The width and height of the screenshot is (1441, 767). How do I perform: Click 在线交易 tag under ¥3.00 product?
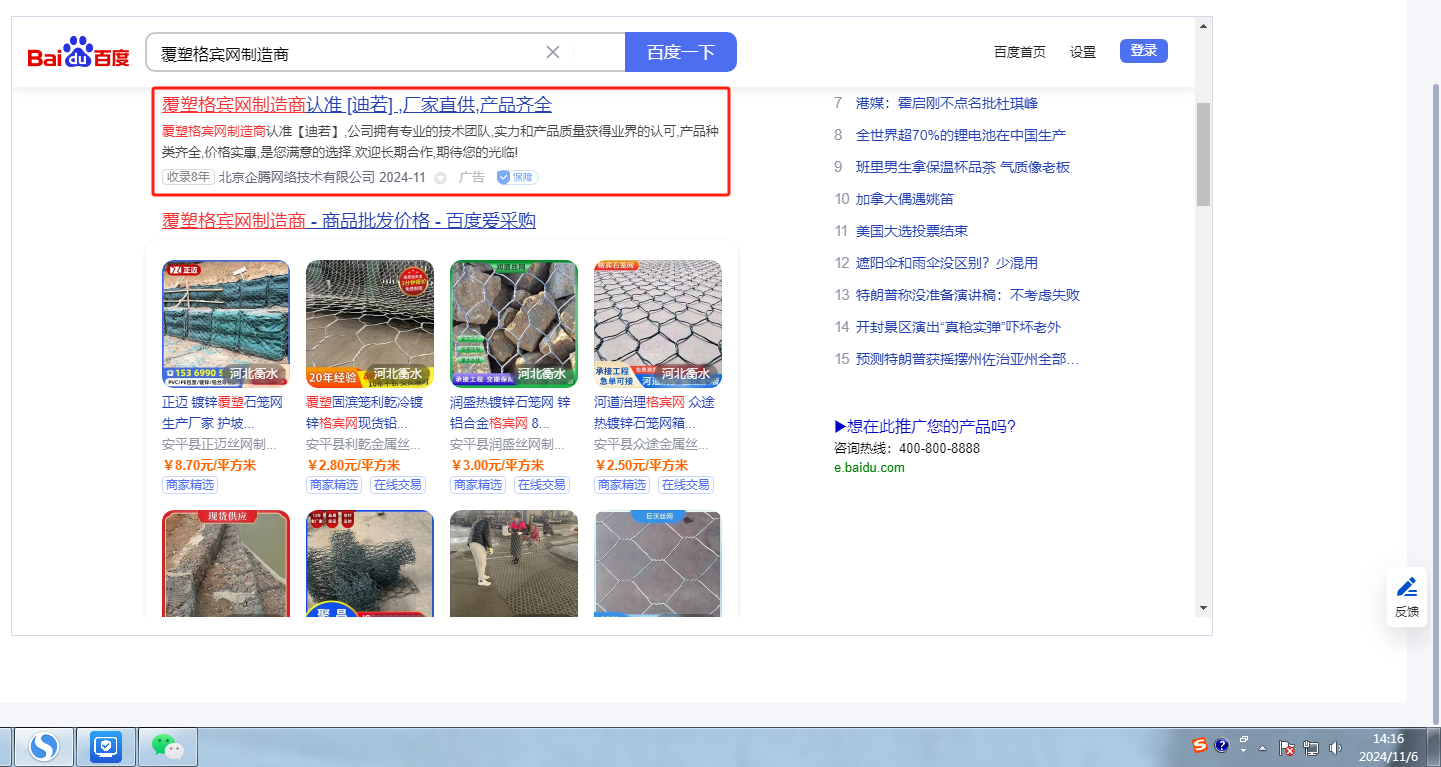click(542, 485)
